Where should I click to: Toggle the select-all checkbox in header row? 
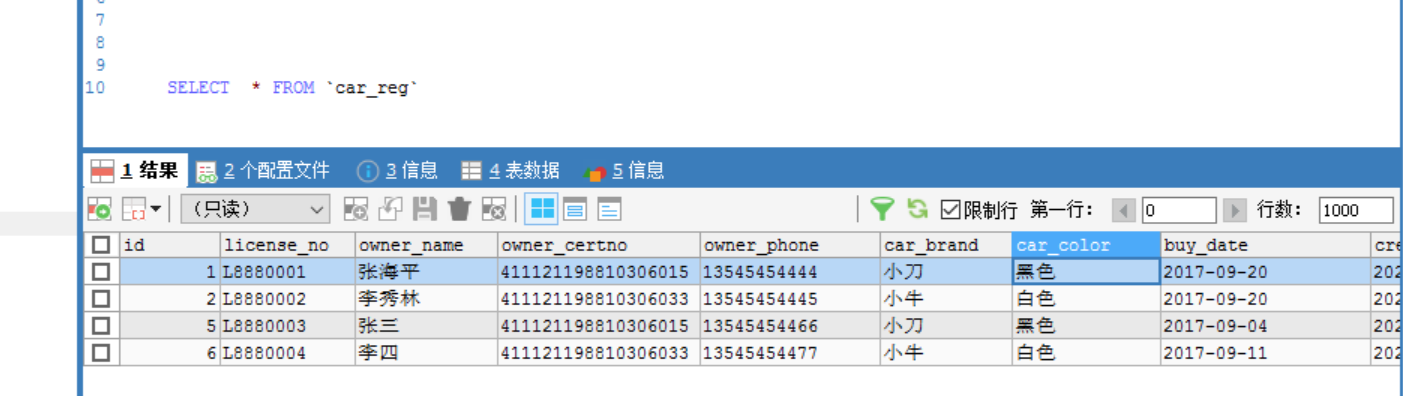(101, 245)
